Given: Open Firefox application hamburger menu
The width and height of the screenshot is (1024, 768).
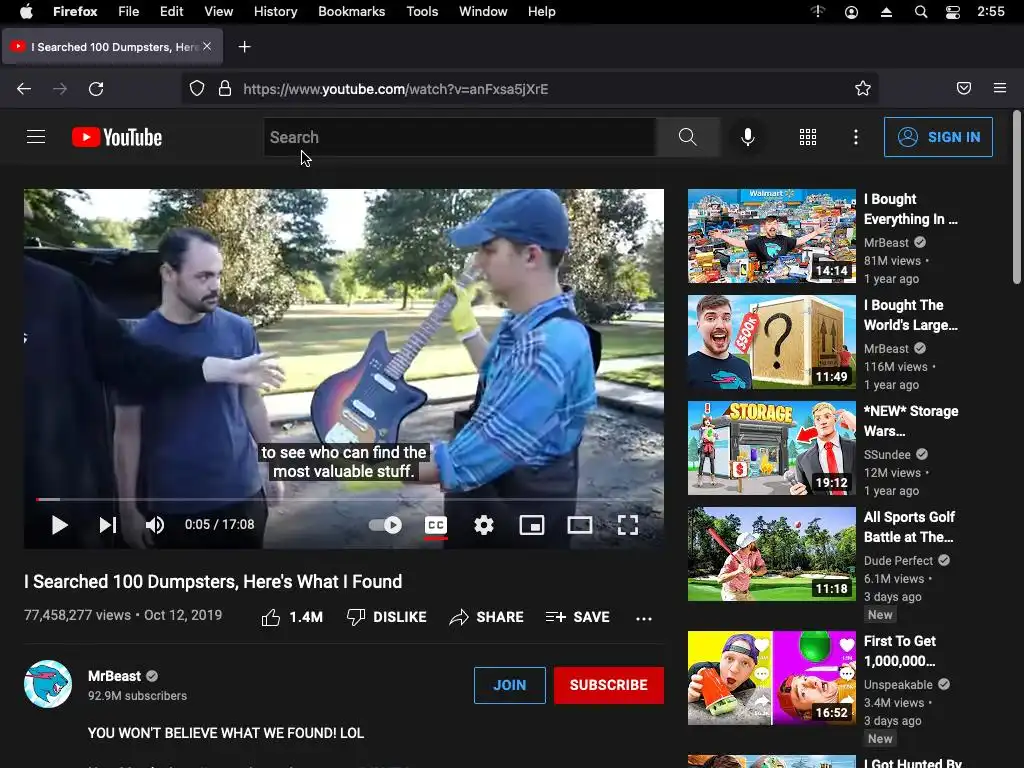Looking at the screenshot, I should tap(1000, 88).
